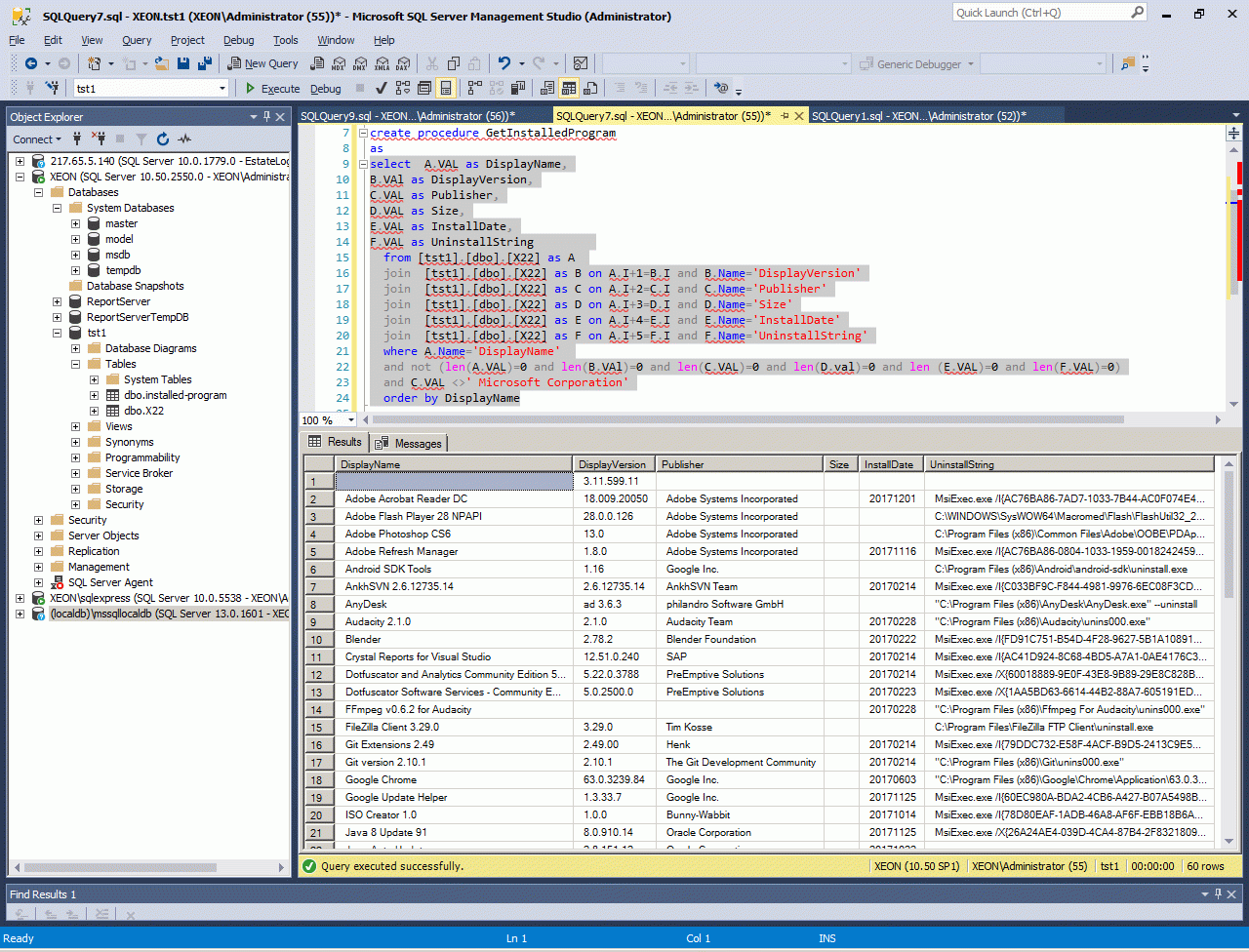Collapse the System Databases folder

point(58,208)
